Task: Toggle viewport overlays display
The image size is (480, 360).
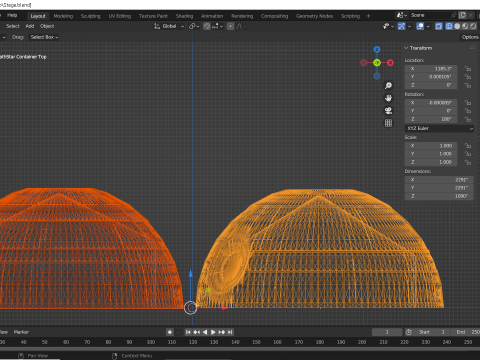Action: pos(420,26)
